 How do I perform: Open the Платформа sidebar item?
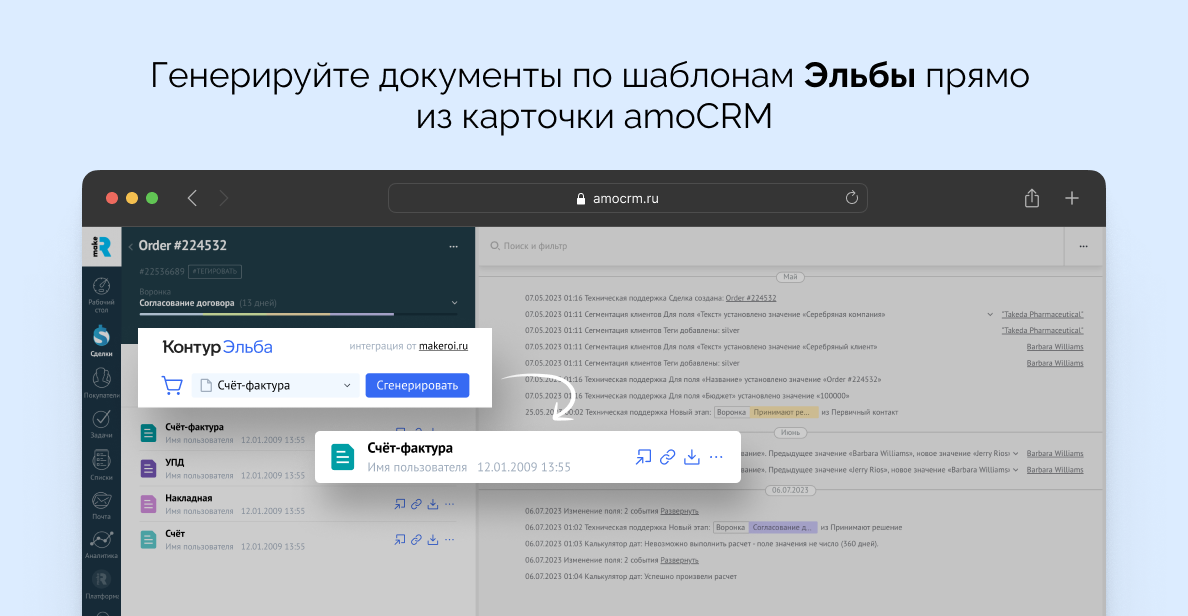[x=102, y=584]
